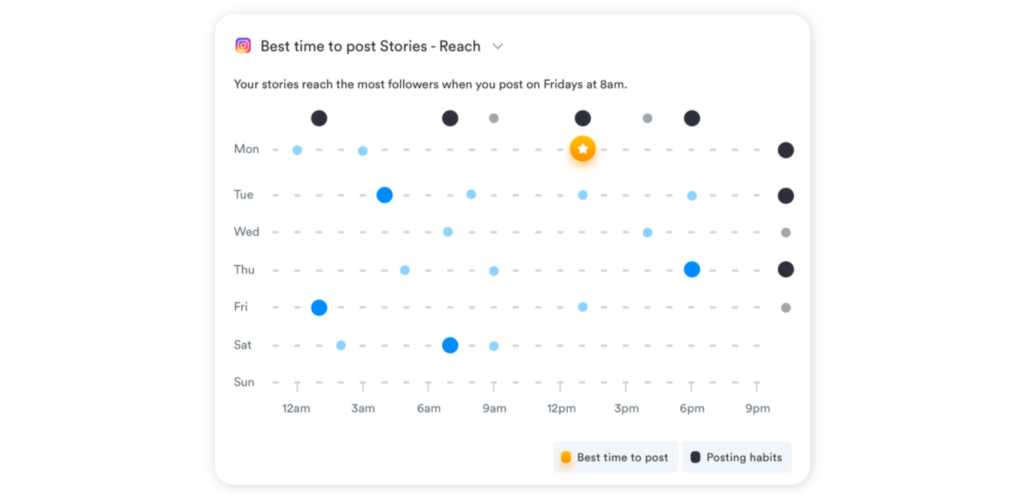
Task: Click the dark Posting habits legend swatch
Action: pos(696,457)
